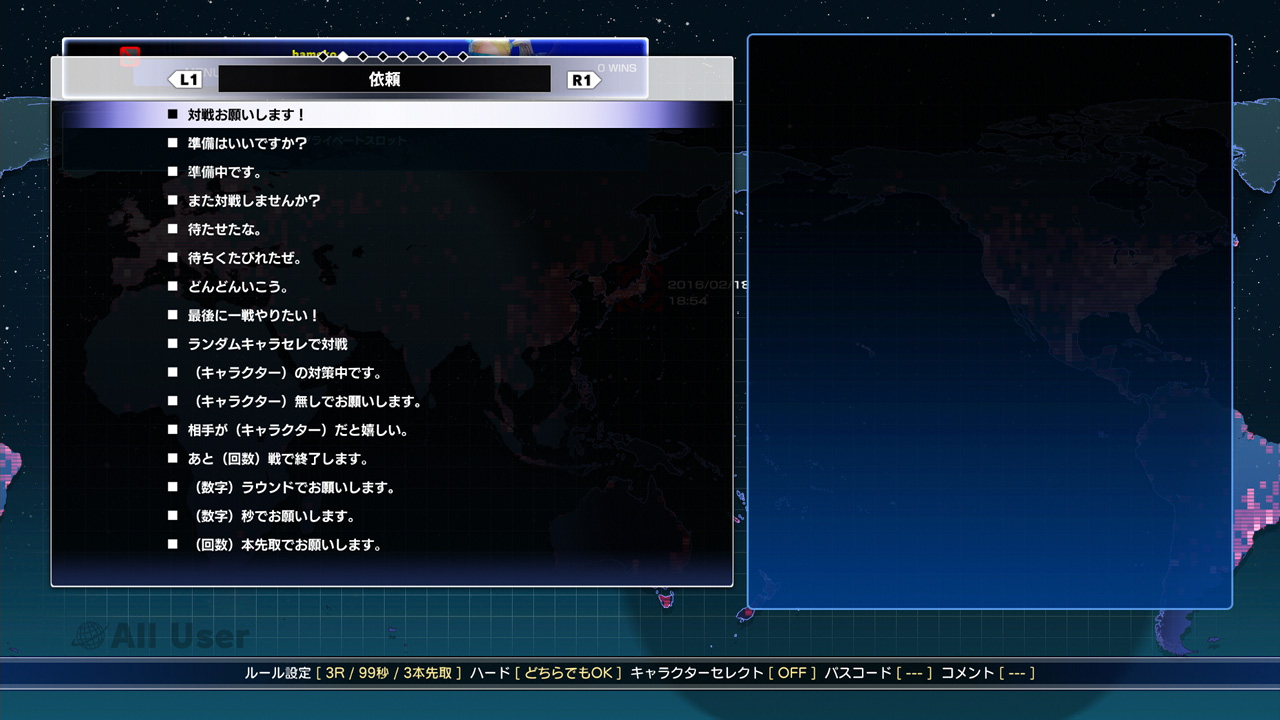The width and height of the screenshot is (1280, 720).
Task: Click the L1 previous category icon
Action: [x=185, y=80]
